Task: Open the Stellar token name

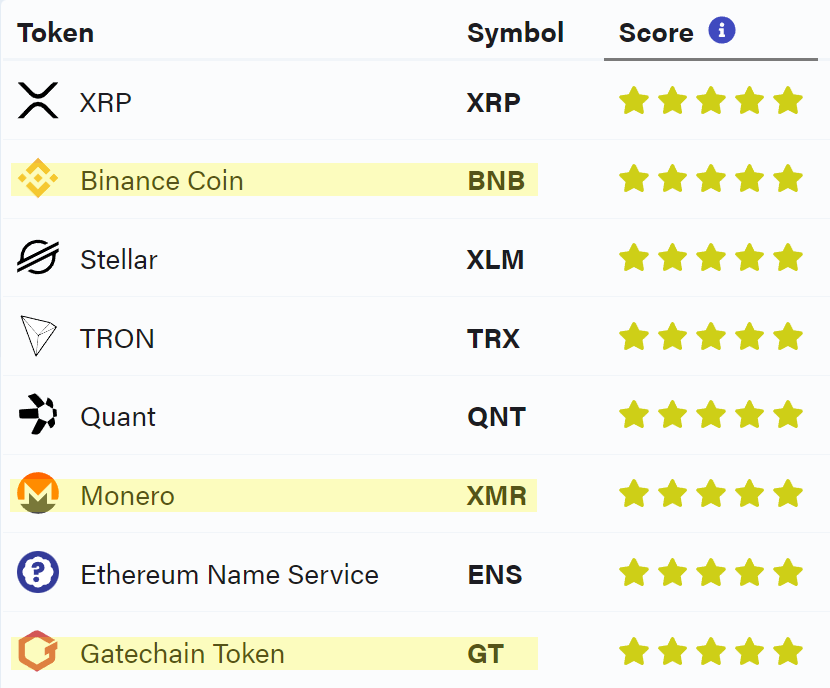Action: (119, 260)
